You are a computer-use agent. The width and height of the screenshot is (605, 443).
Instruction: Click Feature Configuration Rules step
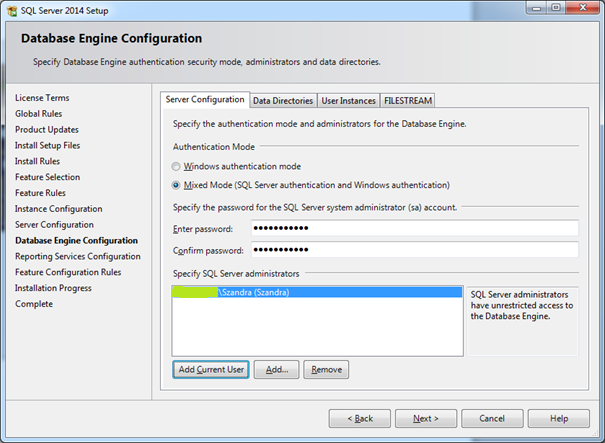tap(68, 272)
